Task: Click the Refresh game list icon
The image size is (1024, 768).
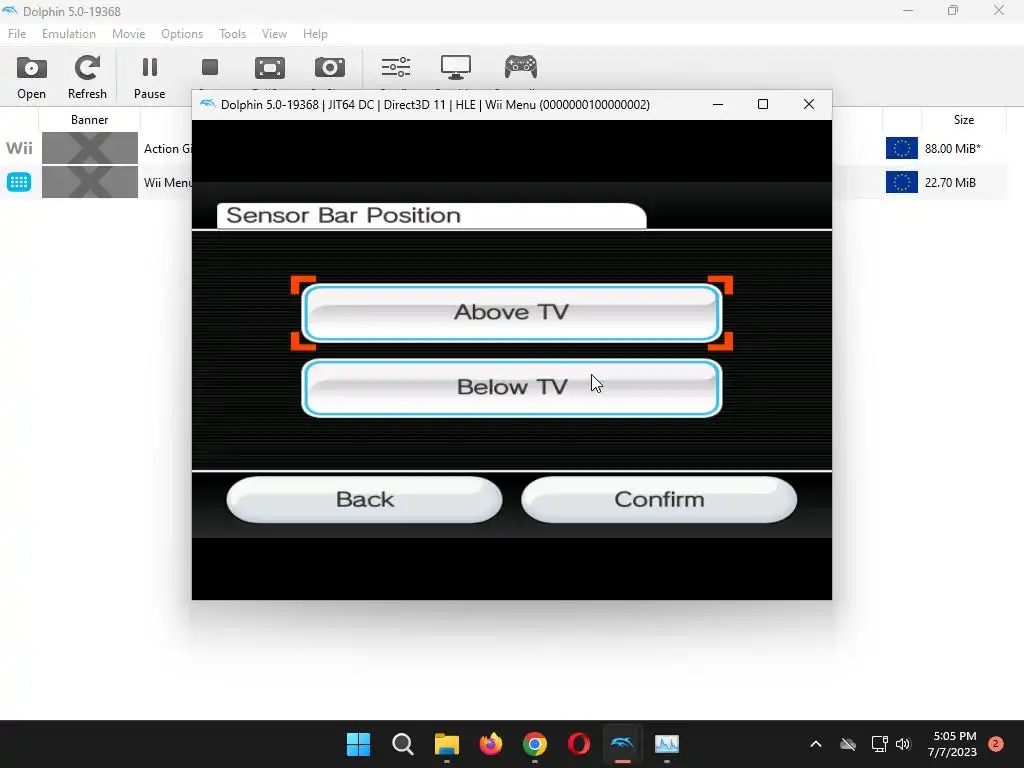Action: coord(87,77)
